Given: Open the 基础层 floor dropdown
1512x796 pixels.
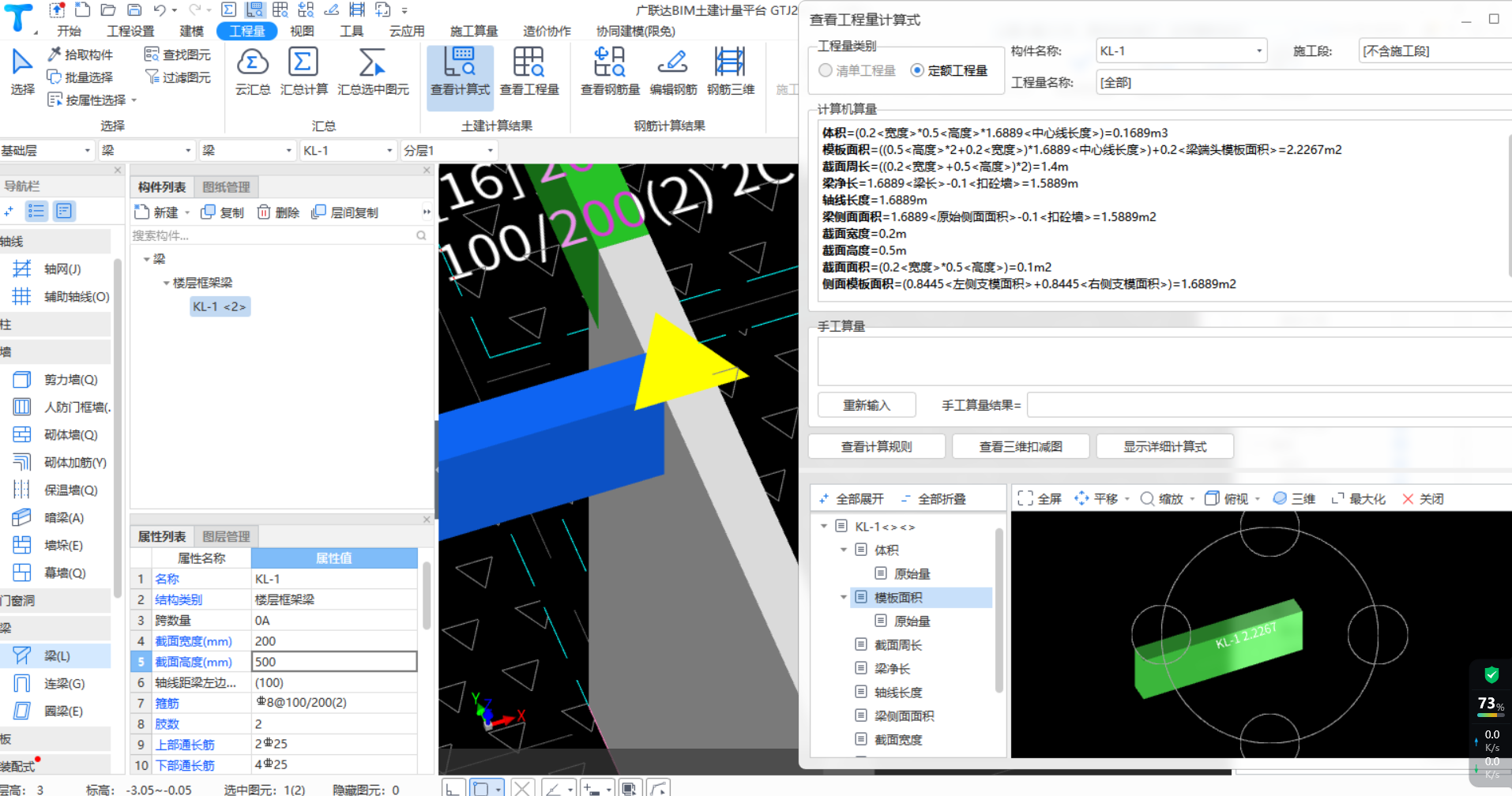Looking at the screenshot, I should (x=87, y=150).
